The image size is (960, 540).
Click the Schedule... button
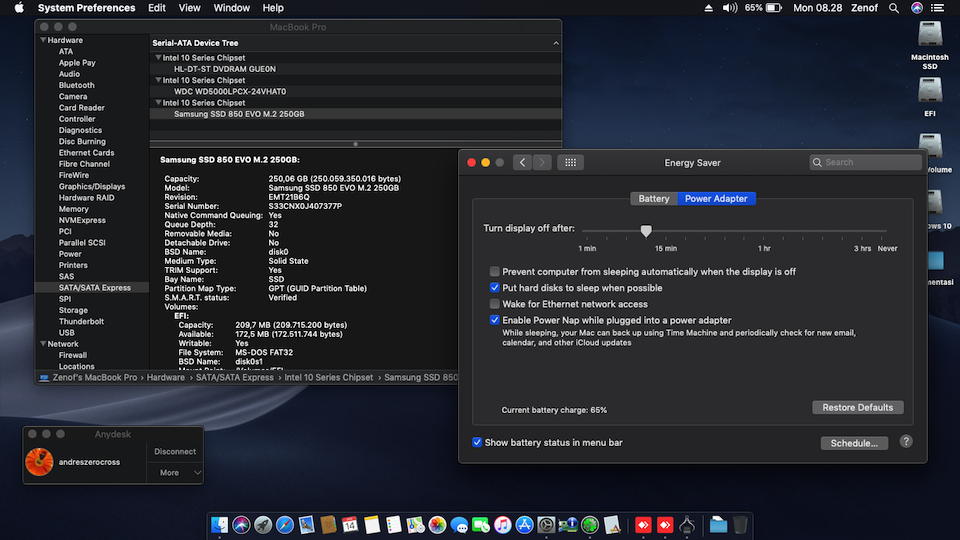[x=853, y=443]
